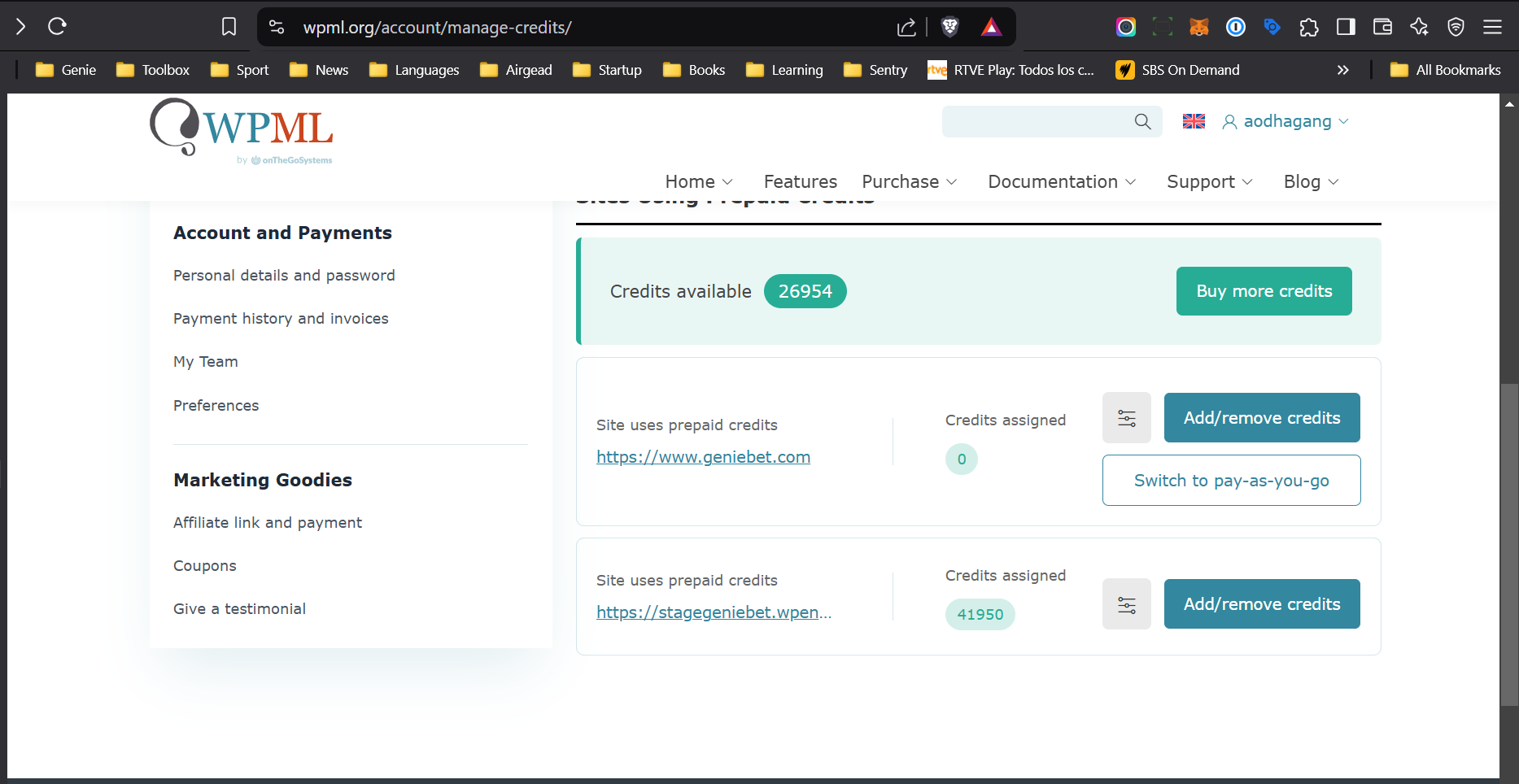Click the green screenshot bracket extension

(1163, 27)
